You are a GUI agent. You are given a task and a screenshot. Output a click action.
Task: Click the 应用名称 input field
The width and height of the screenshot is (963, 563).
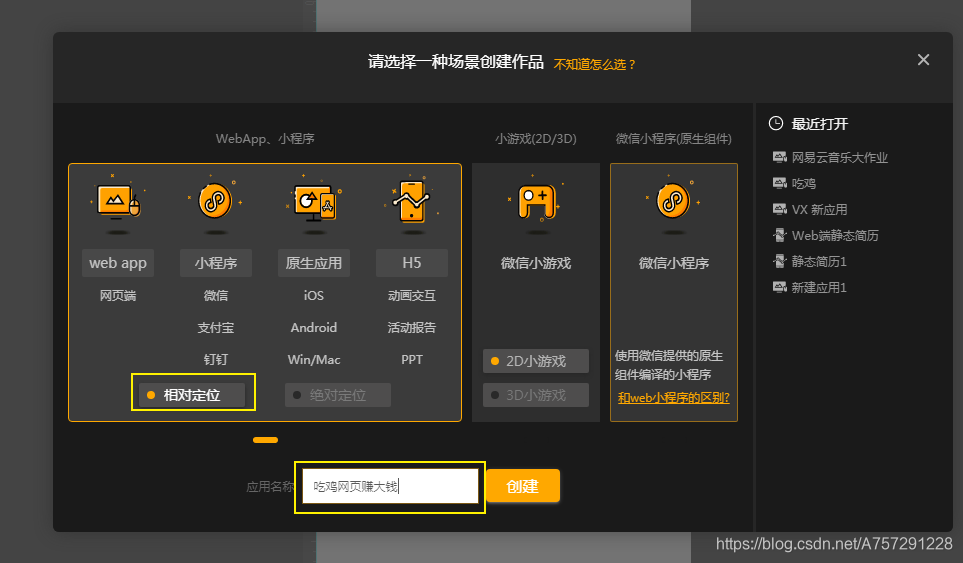(x=391, y=486)
